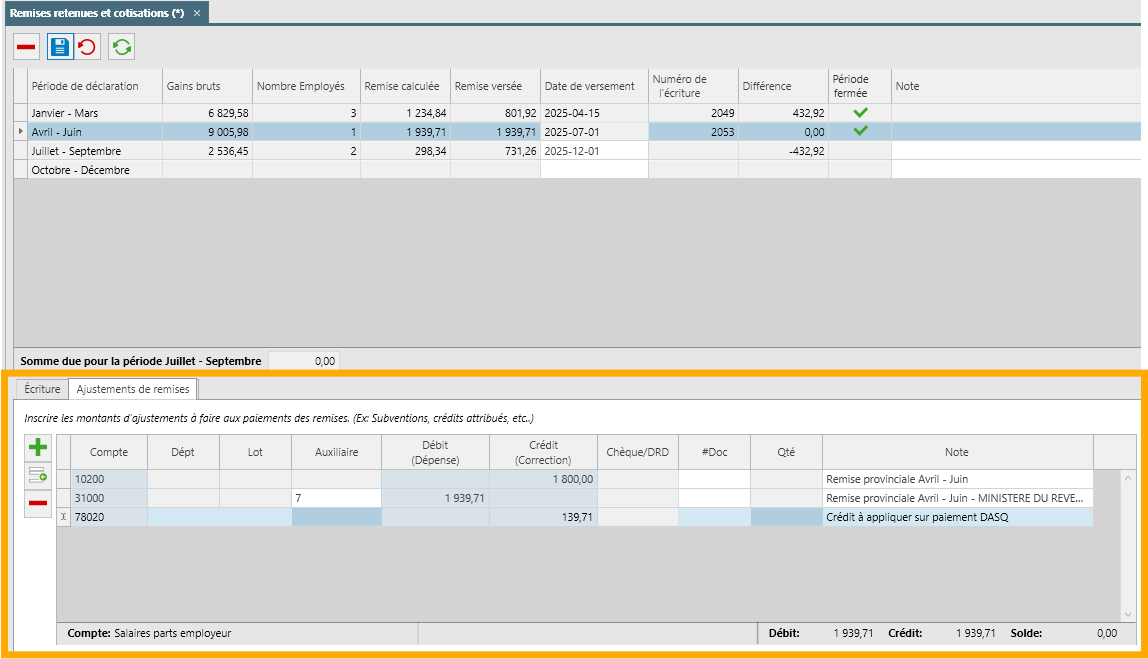This screenshot has height=659, width=1148.
Task: Click the 731,26 remise versée value
Action: point(495,151)
